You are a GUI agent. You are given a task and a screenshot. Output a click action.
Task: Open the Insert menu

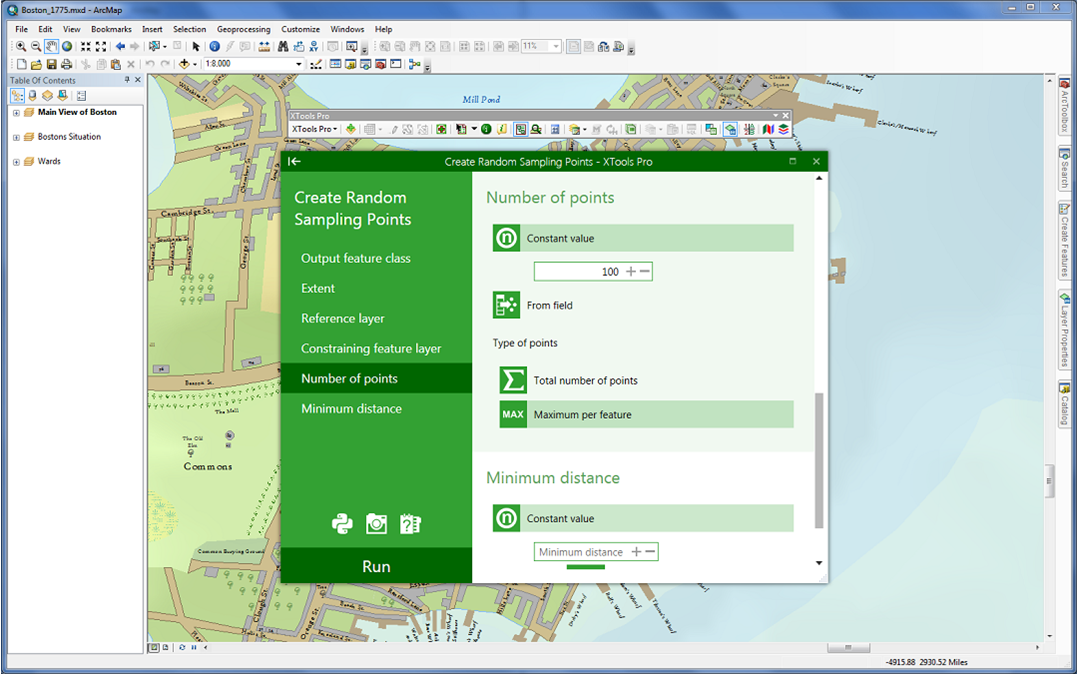tap(152, 30)
